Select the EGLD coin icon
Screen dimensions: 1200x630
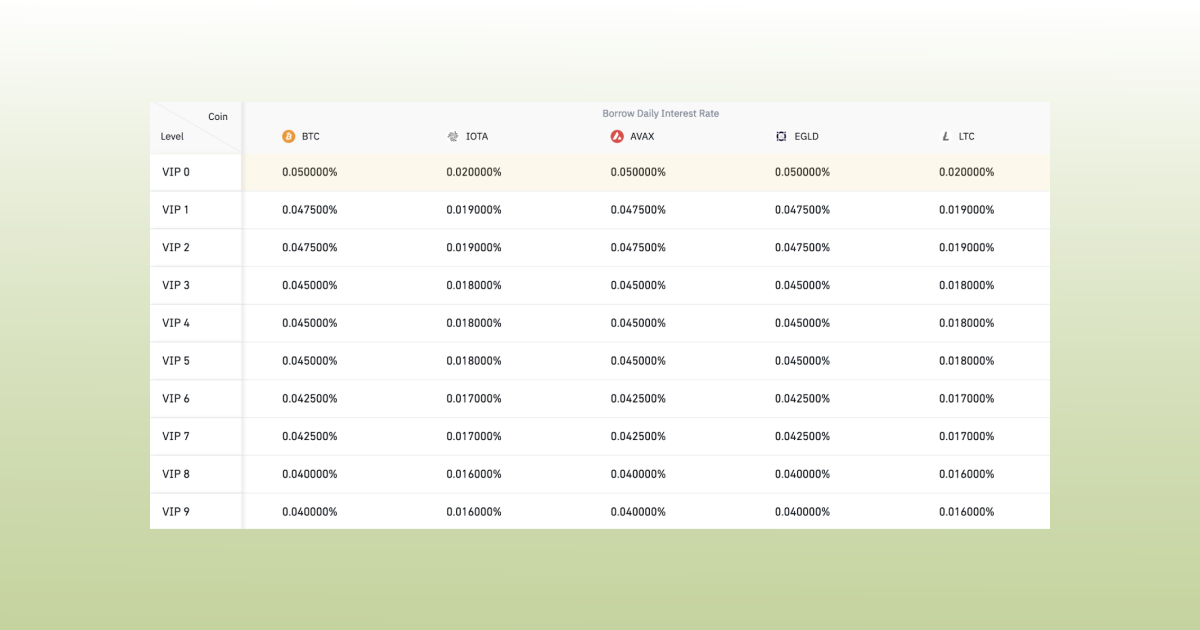click(781, 136)
